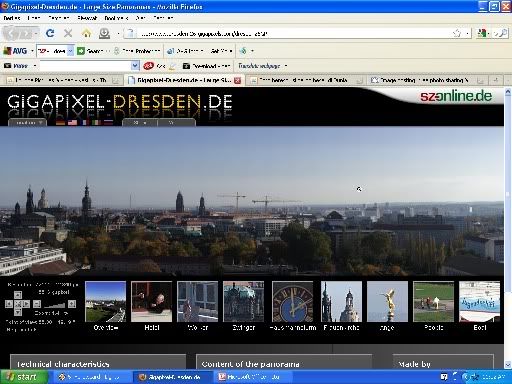
Task: Close the Gigapixel-Dresden.de tab
Action: click(x=237, y=80)
